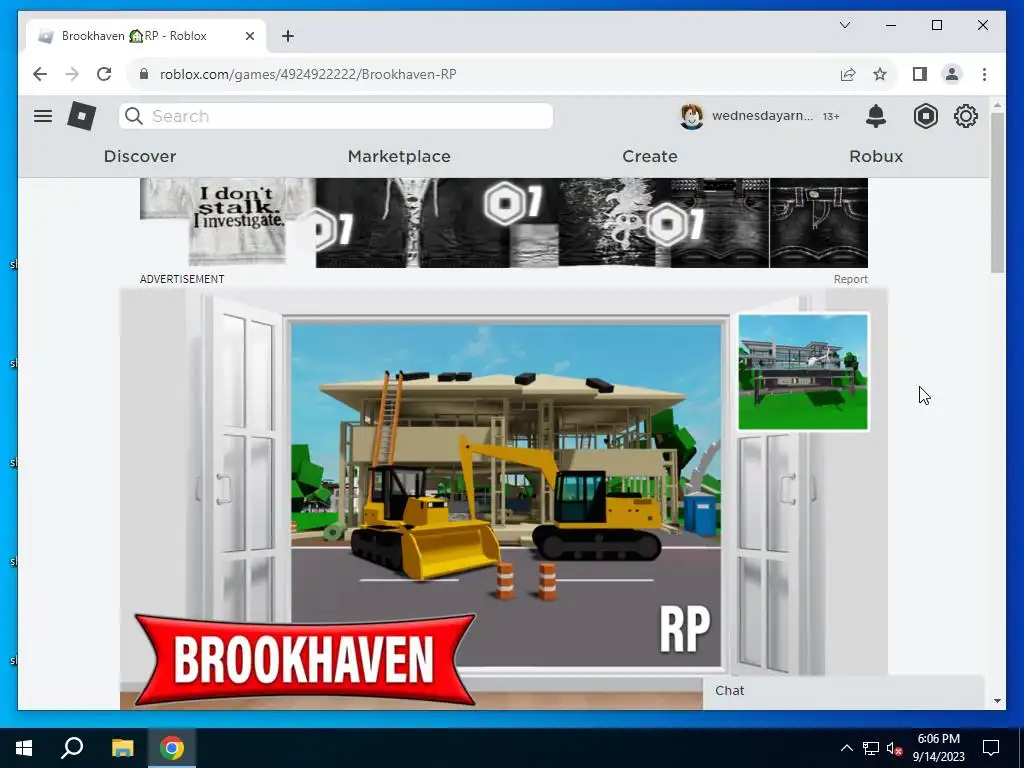
Task: Open File Explorer from taskbar
Action: coord(122,748)
